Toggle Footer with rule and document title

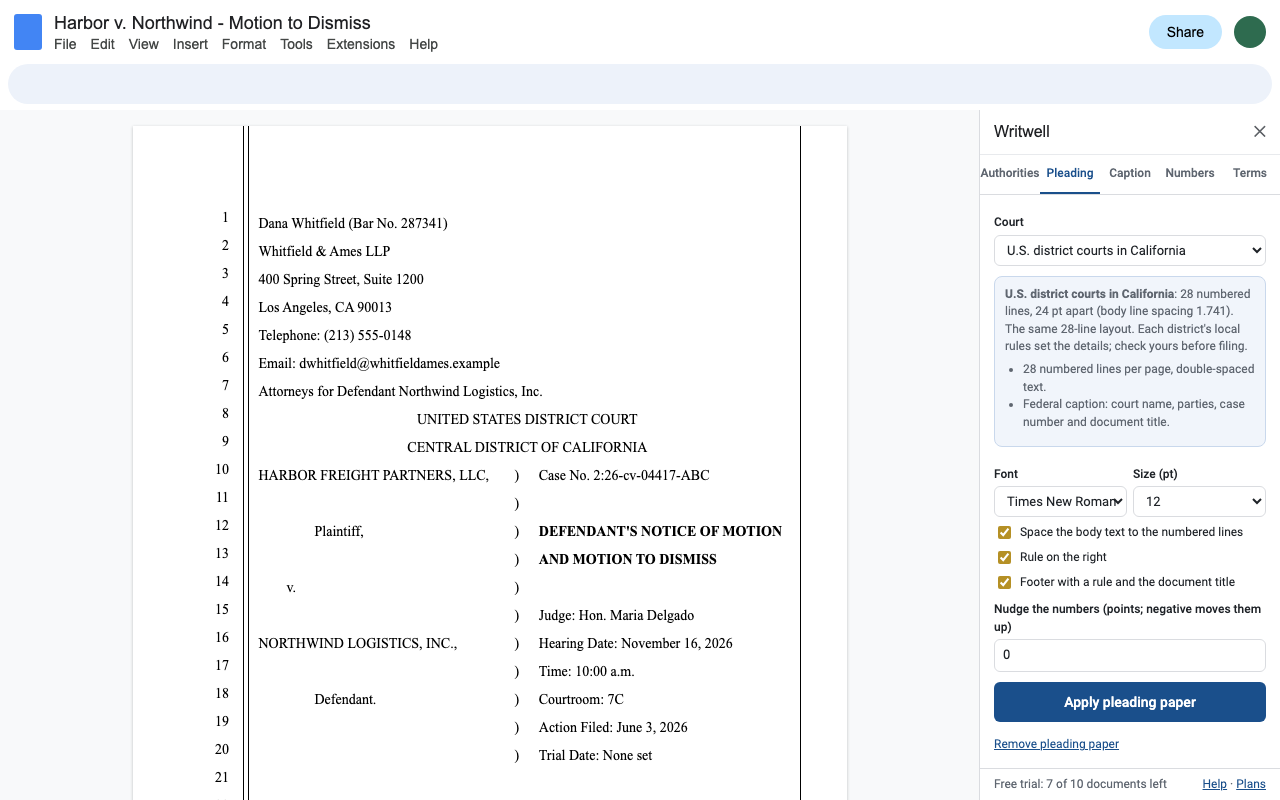click(x=1004, y=582)
